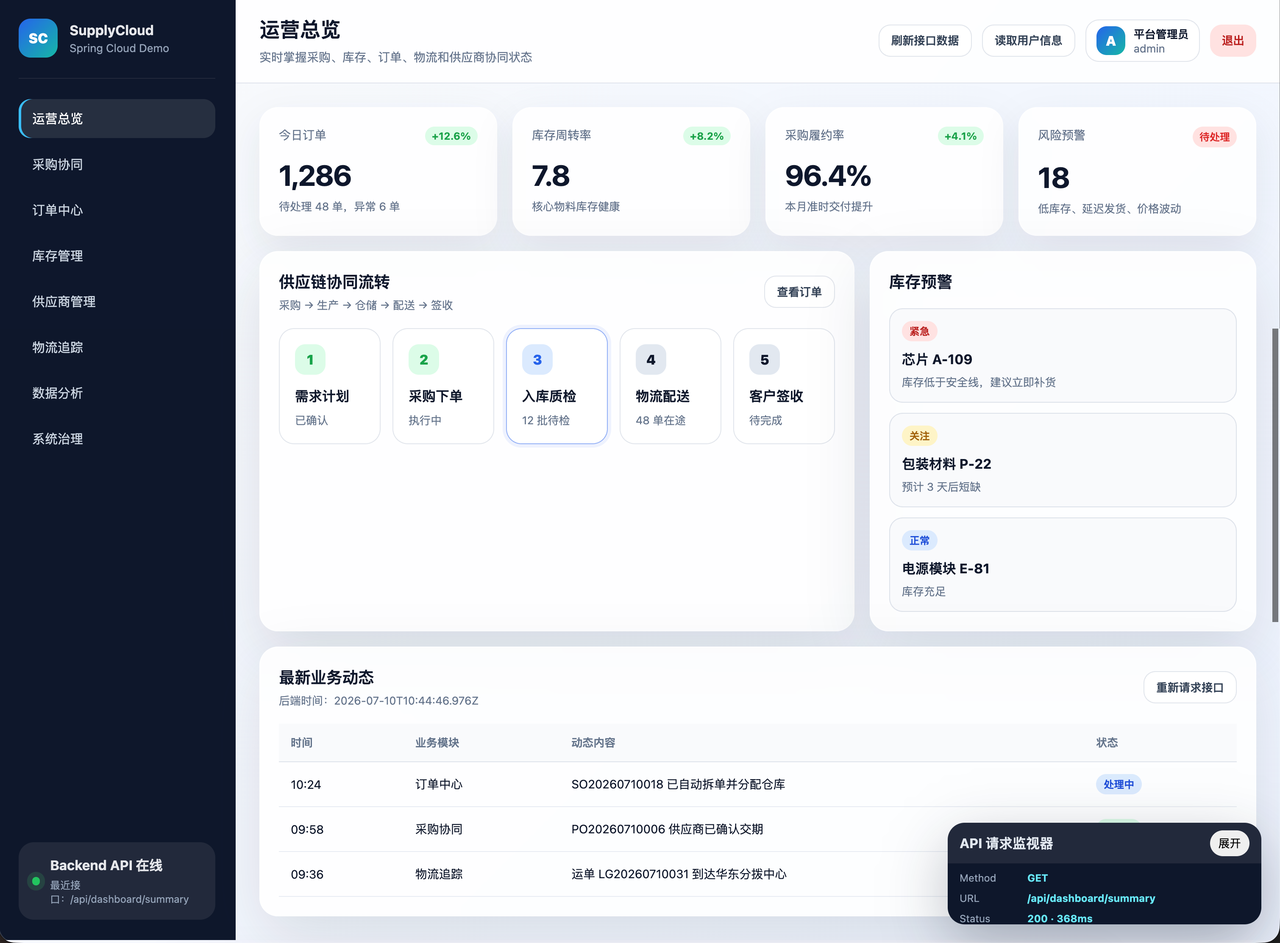Select the 入库质检 workflow step card
Viewport: 1280px width, 943px height.
tap(557, 386)
